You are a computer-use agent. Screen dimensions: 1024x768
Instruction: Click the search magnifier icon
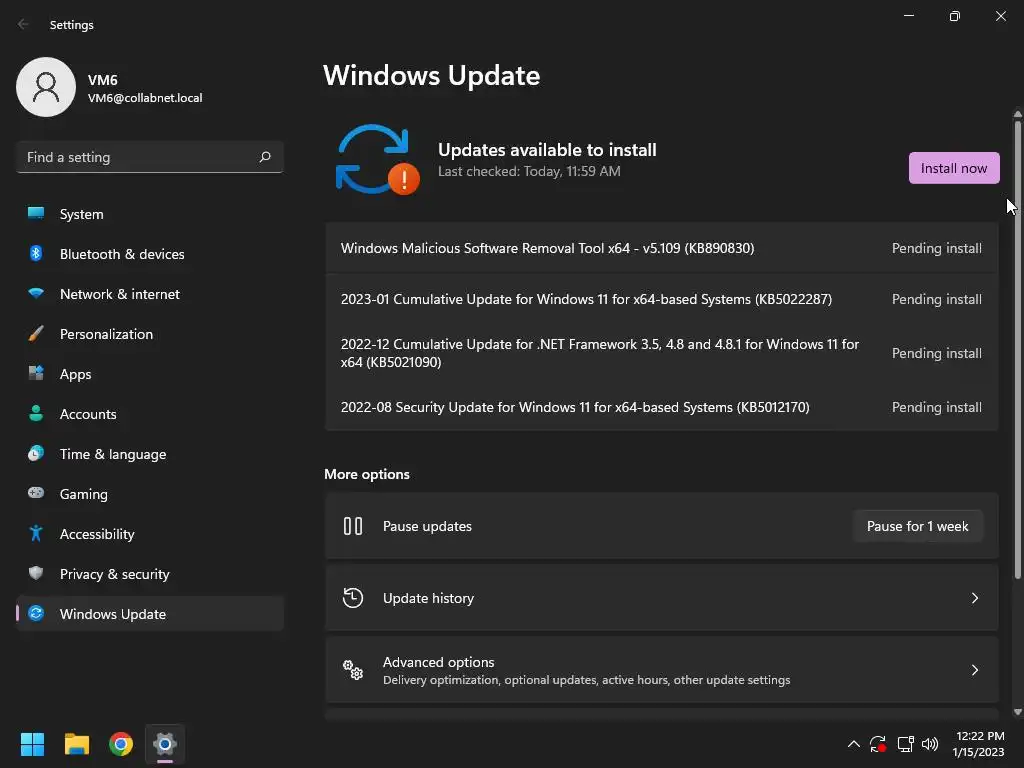point(265,157)
